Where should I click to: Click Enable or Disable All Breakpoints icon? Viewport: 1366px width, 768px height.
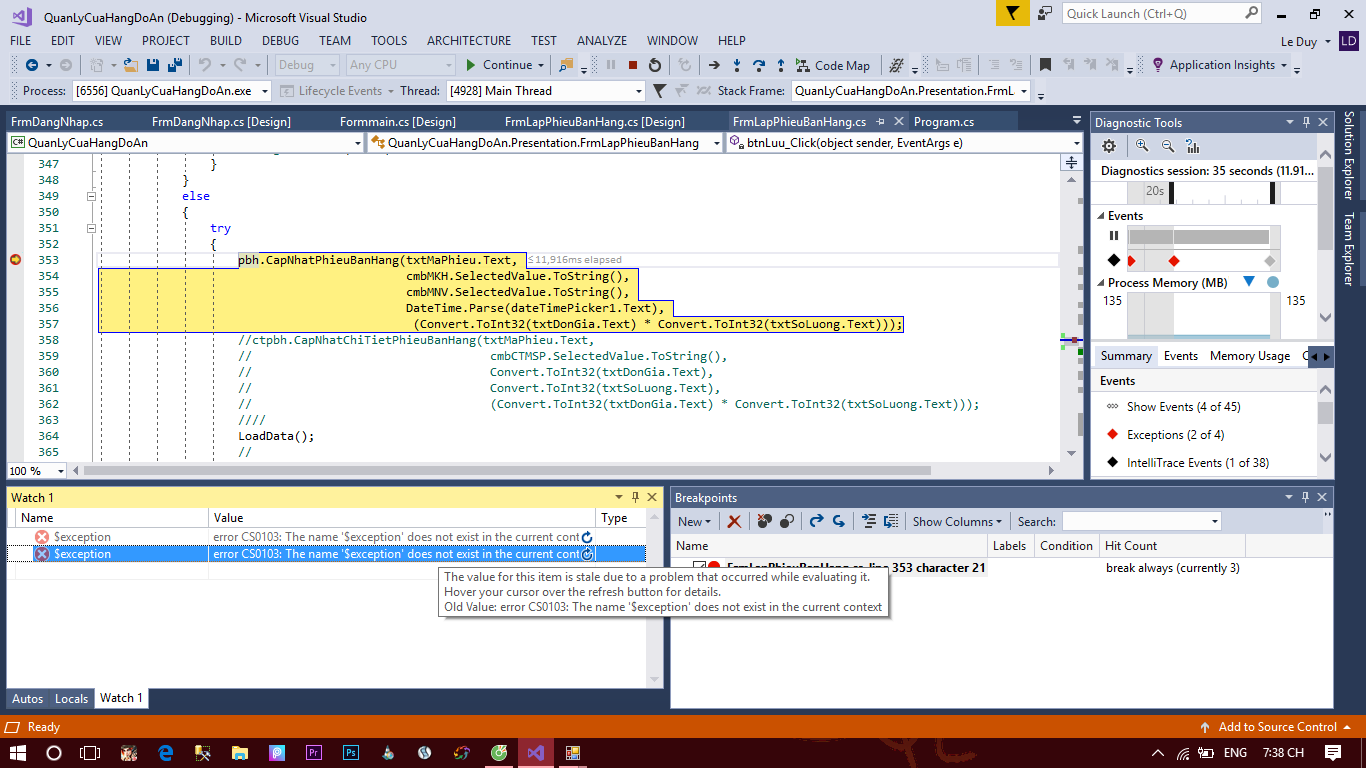pyautogui.click(x=787, y=521)
